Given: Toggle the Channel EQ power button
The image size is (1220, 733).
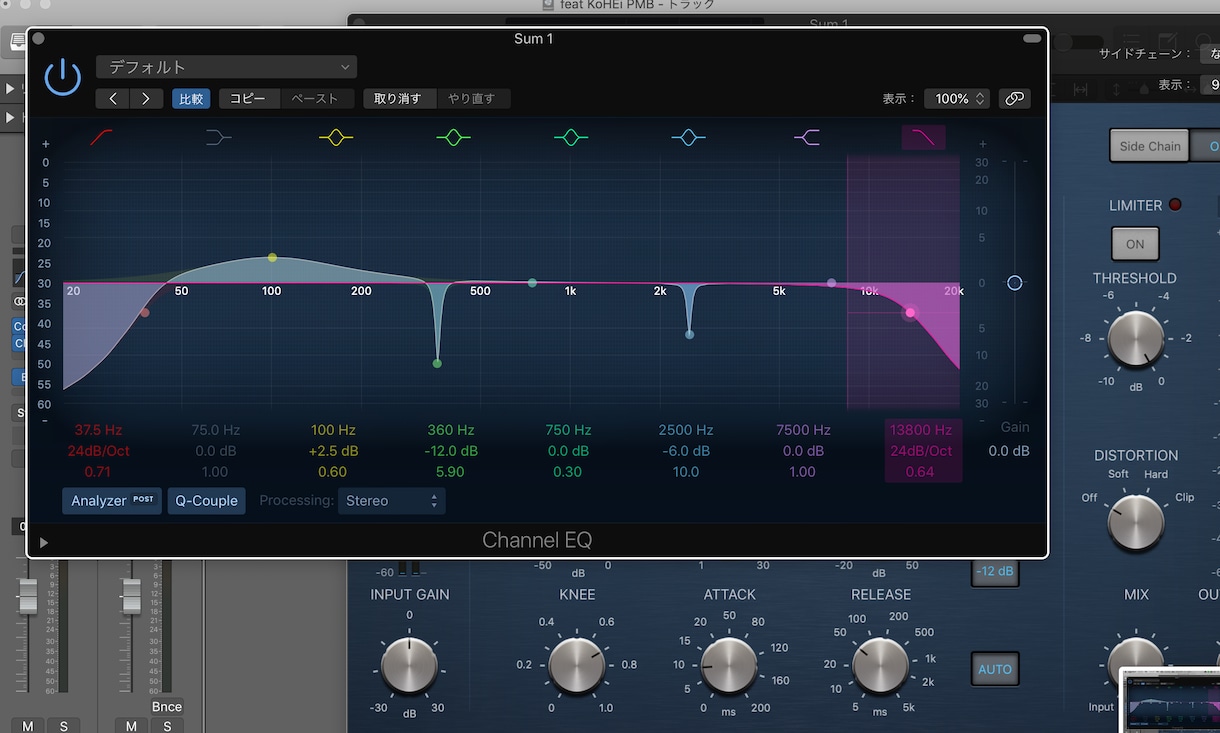Looking at the screenshot, I should pos(63,77).
